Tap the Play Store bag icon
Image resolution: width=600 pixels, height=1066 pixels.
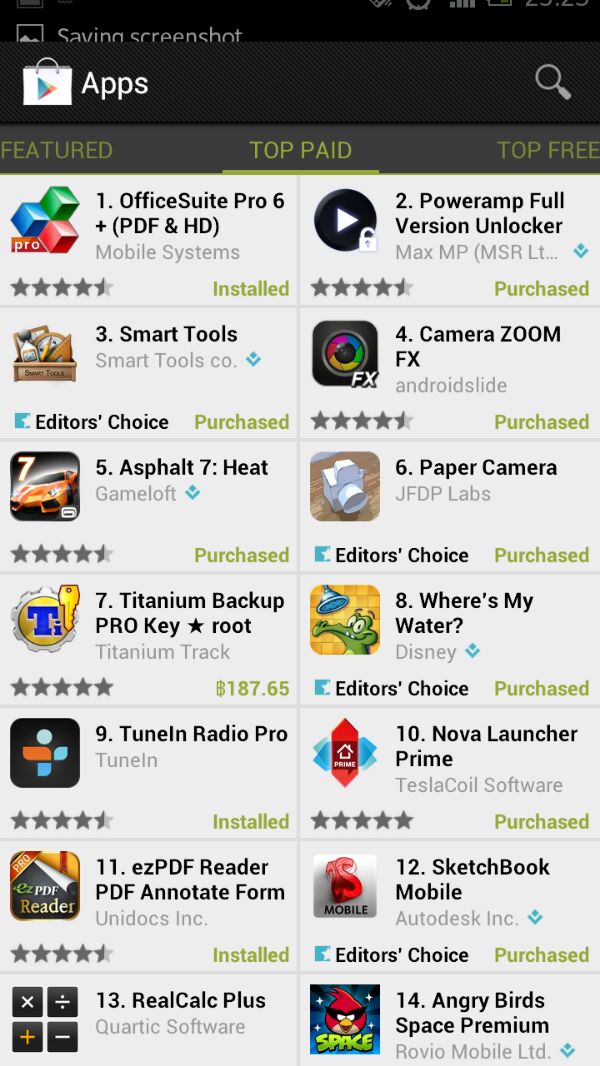(47, 82)
